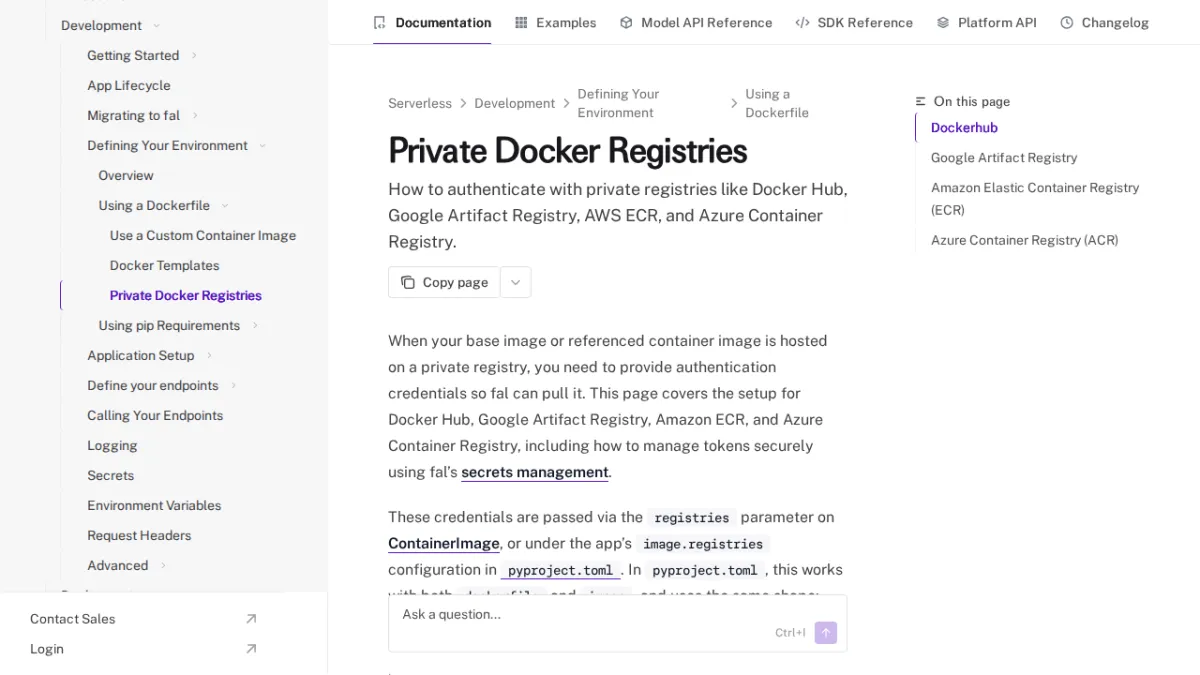Click the Platform API layers icon
This screenshot has height=675, width=1200.
(943, 22)
